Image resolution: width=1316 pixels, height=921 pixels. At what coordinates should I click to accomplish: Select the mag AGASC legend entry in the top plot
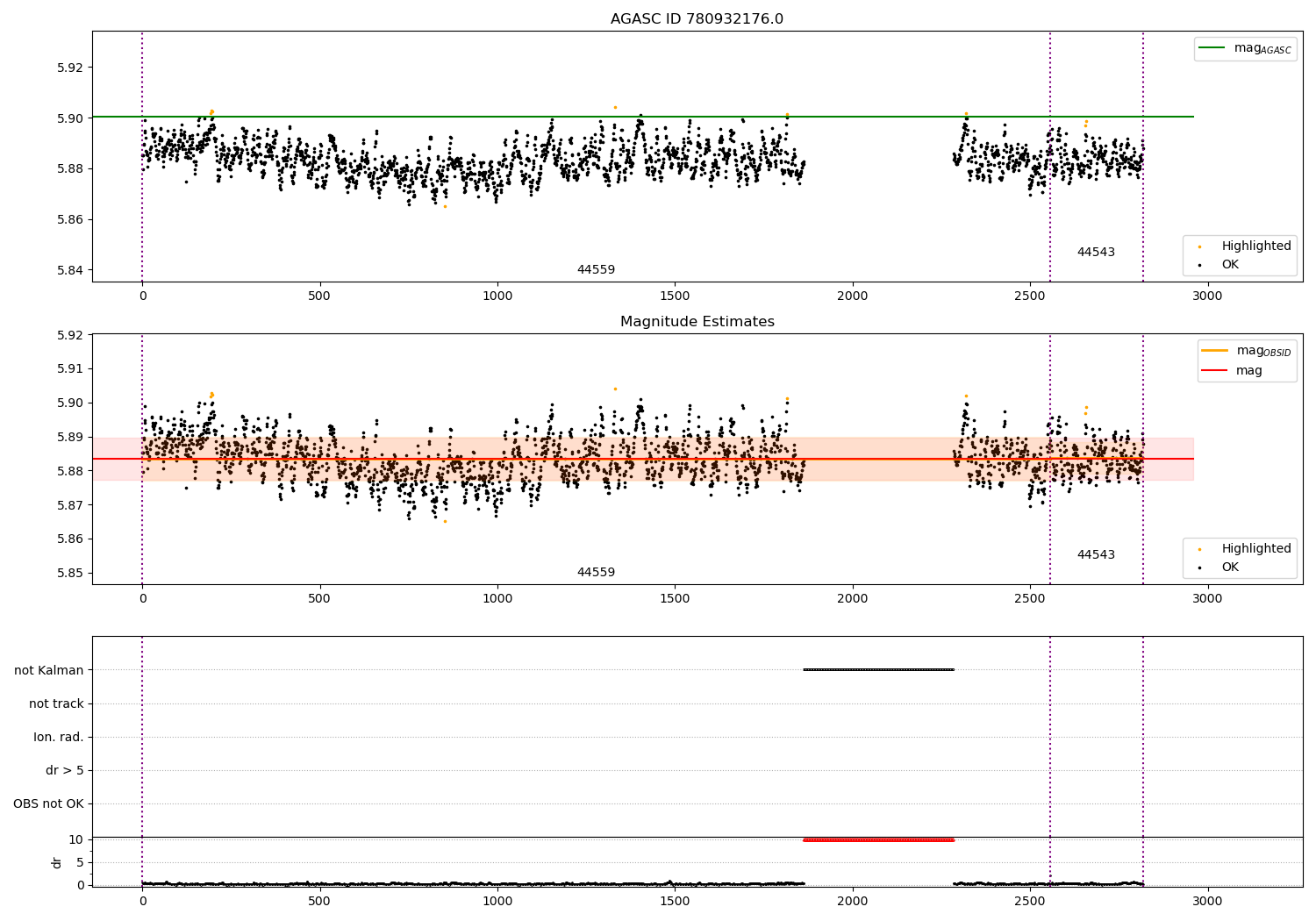pyautogui.click(x=1245, y=48)
